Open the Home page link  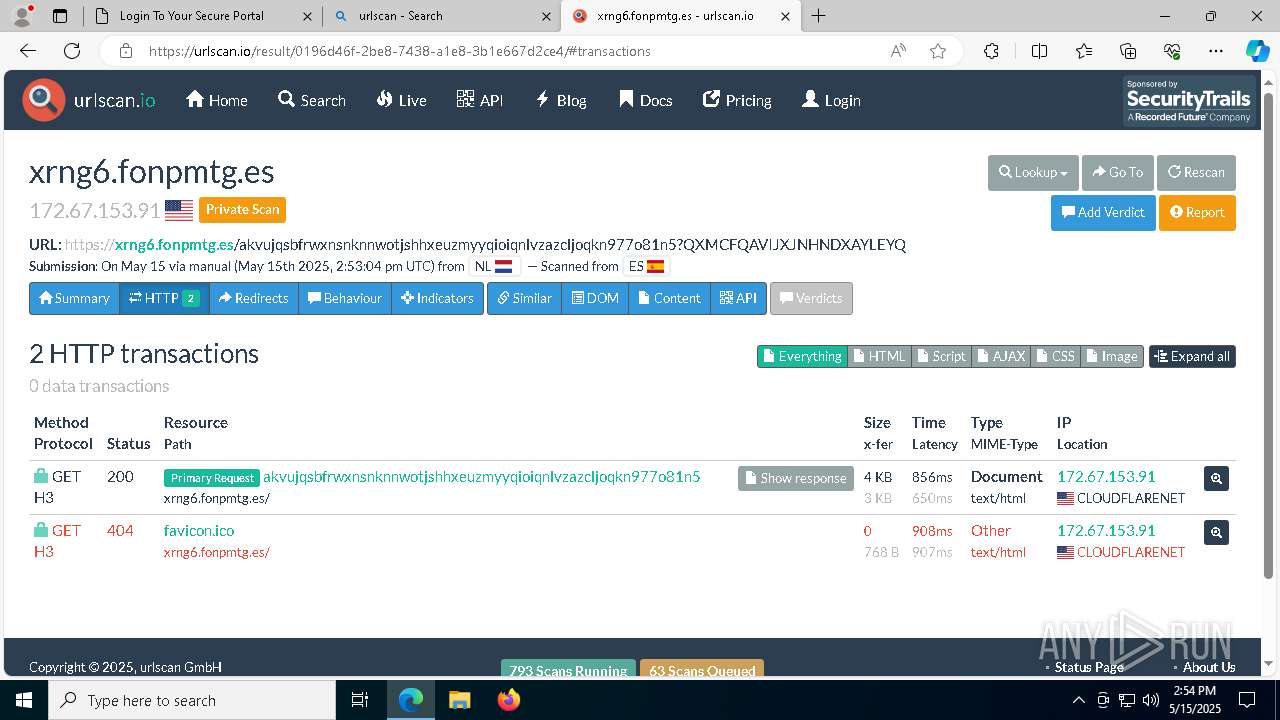click(217, 100)
